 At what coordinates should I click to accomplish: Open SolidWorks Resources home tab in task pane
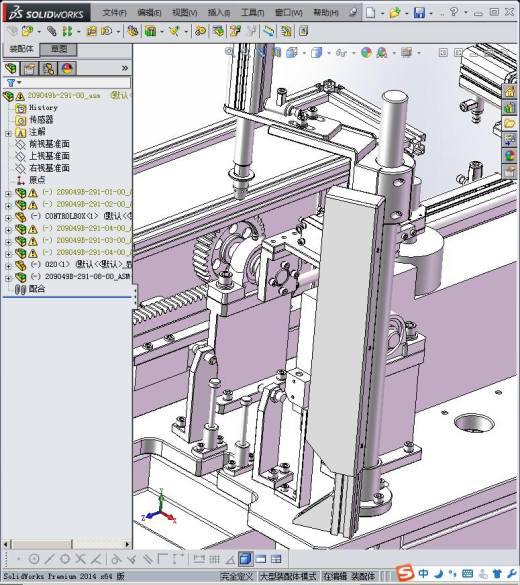click(x=510, y=91)
